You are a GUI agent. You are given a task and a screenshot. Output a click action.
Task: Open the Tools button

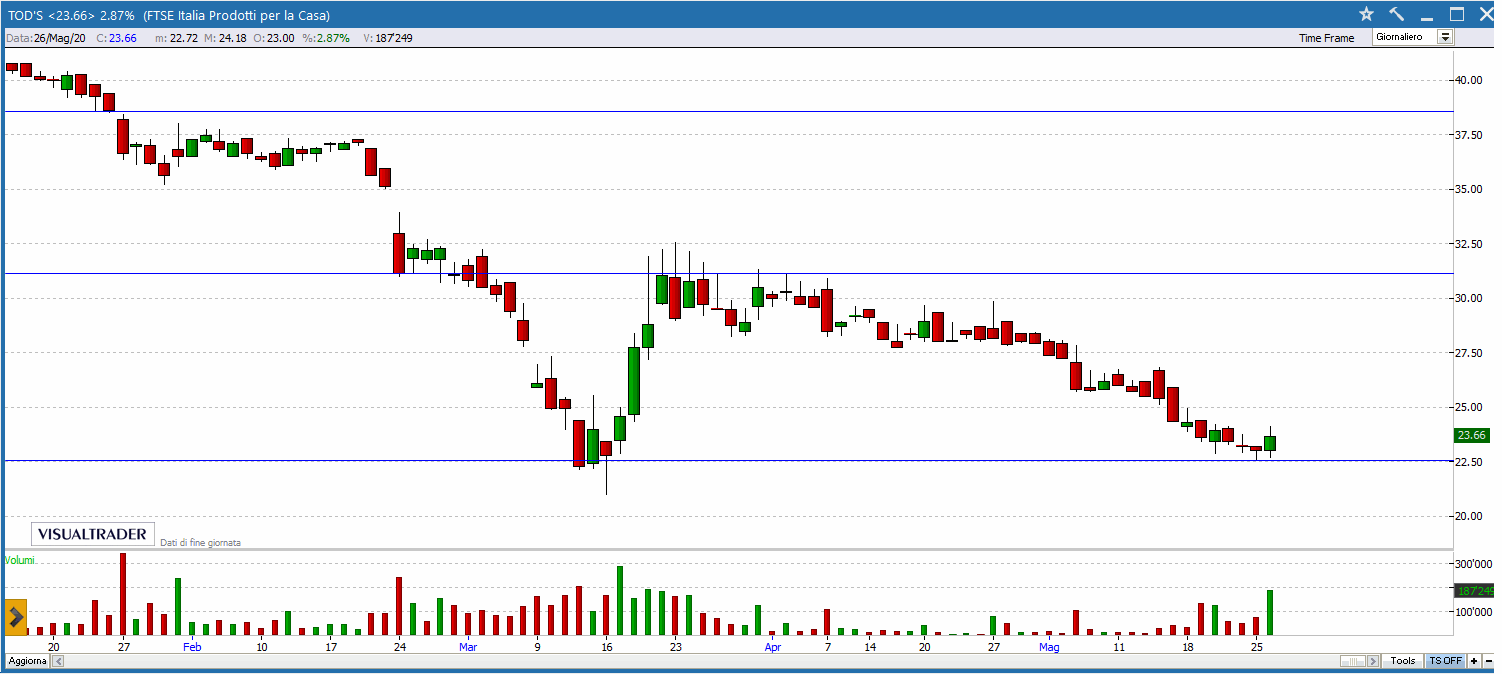point(1402,661)
